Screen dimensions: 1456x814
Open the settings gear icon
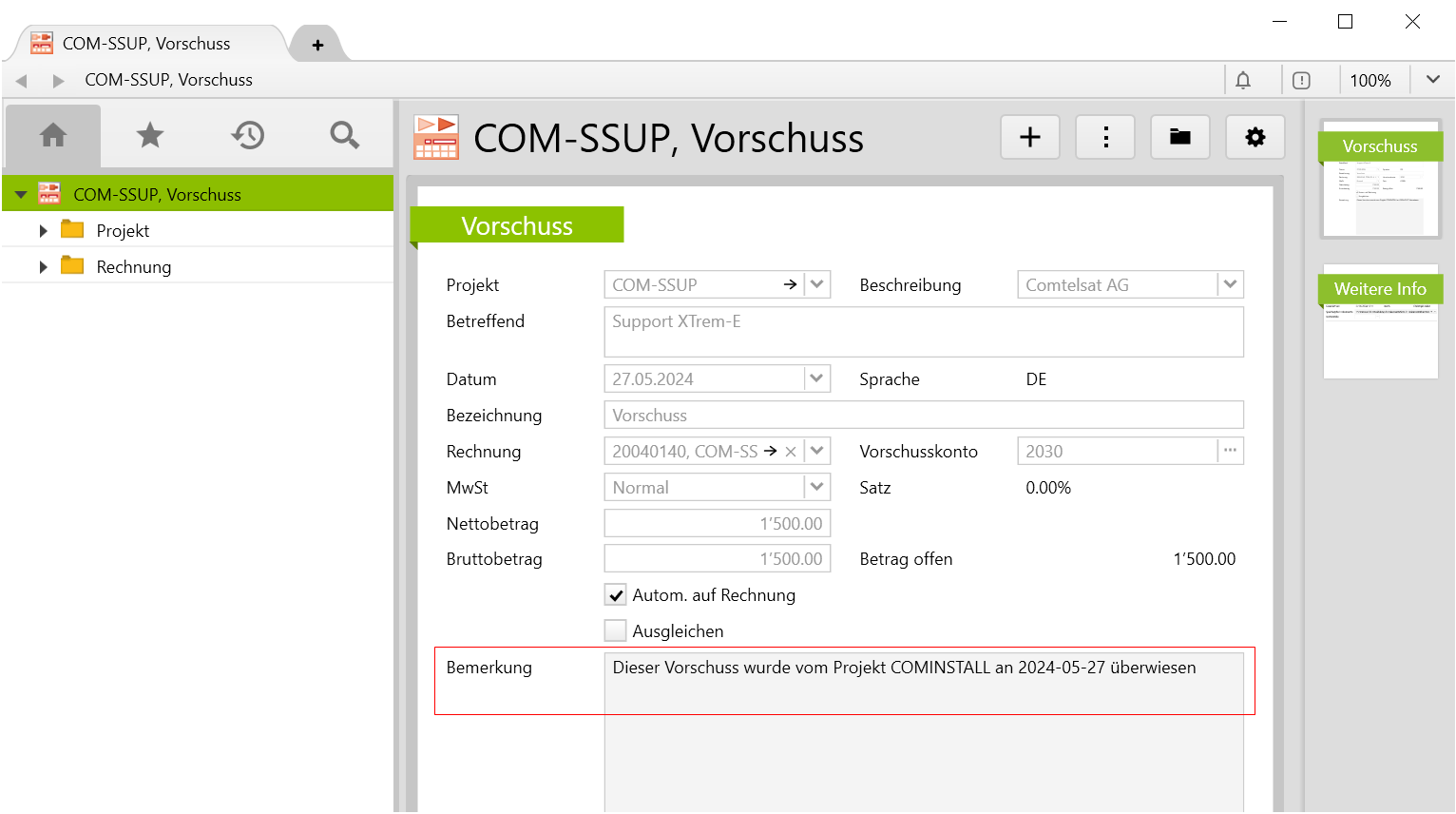(x=1255, y=138)
